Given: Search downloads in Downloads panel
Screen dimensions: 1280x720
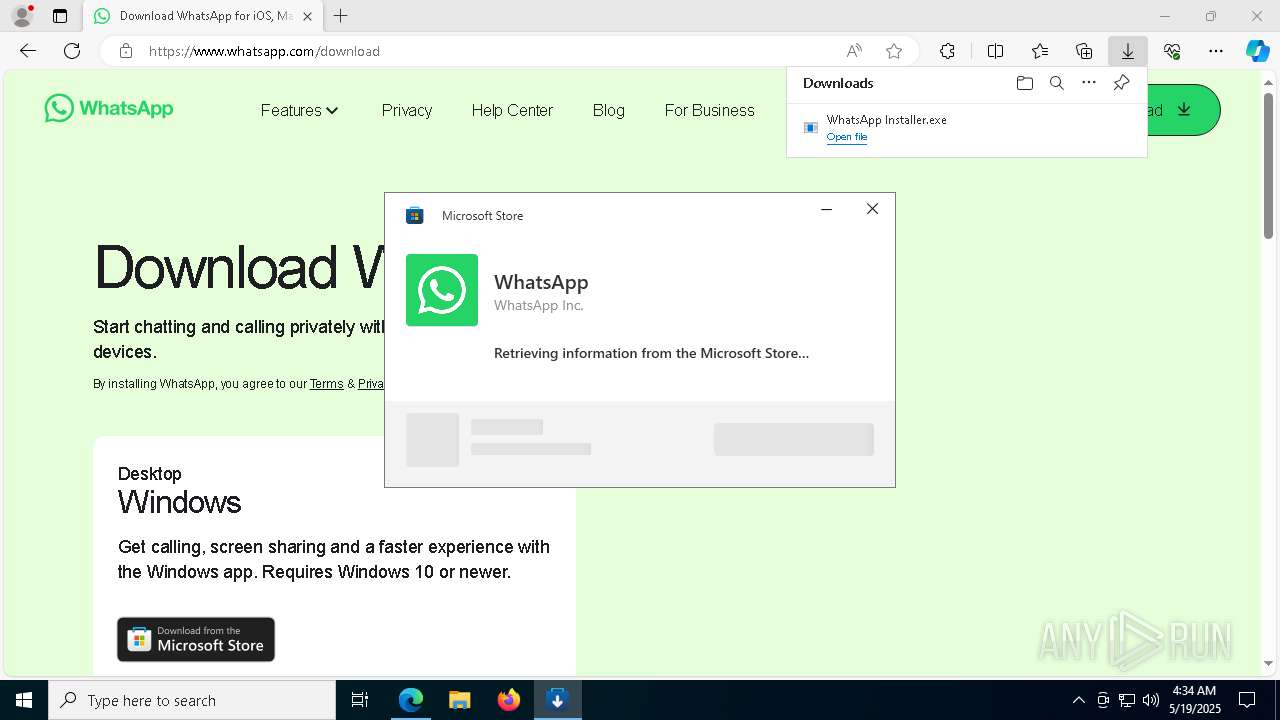Looking at the screenshot, I should pos(1057,83).
